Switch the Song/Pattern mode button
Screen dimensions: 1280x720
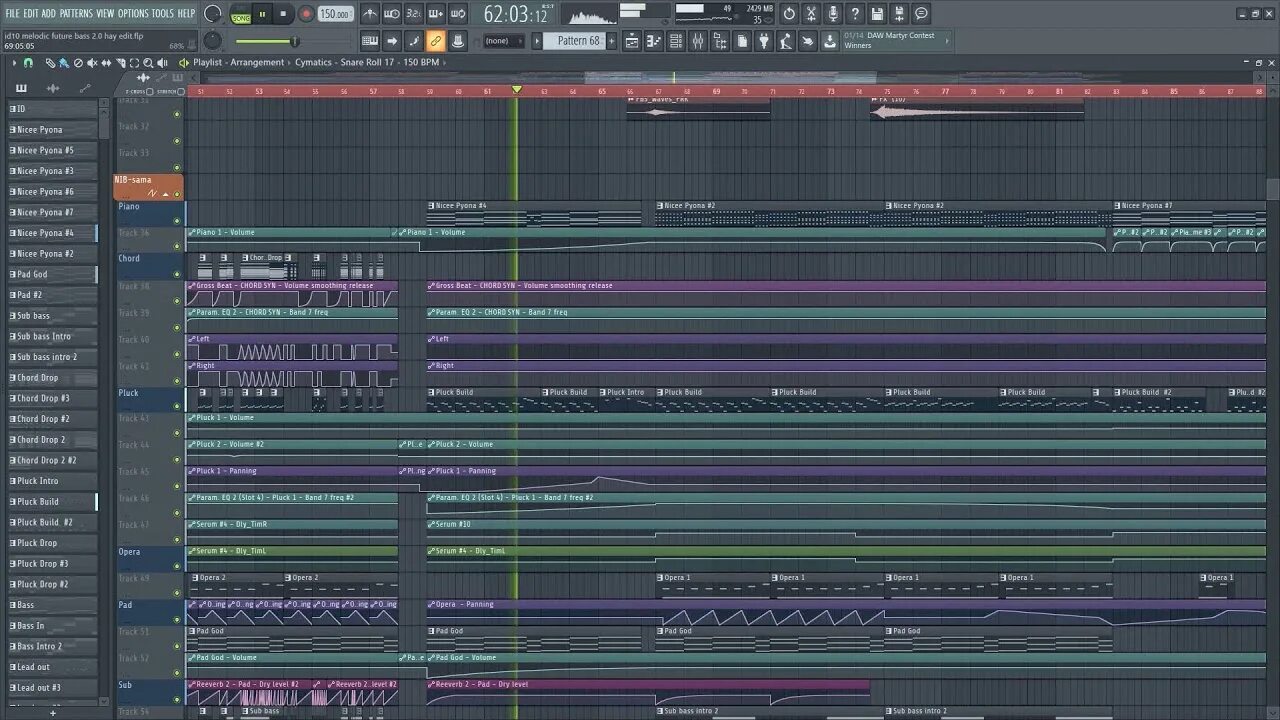click(241, 15)
